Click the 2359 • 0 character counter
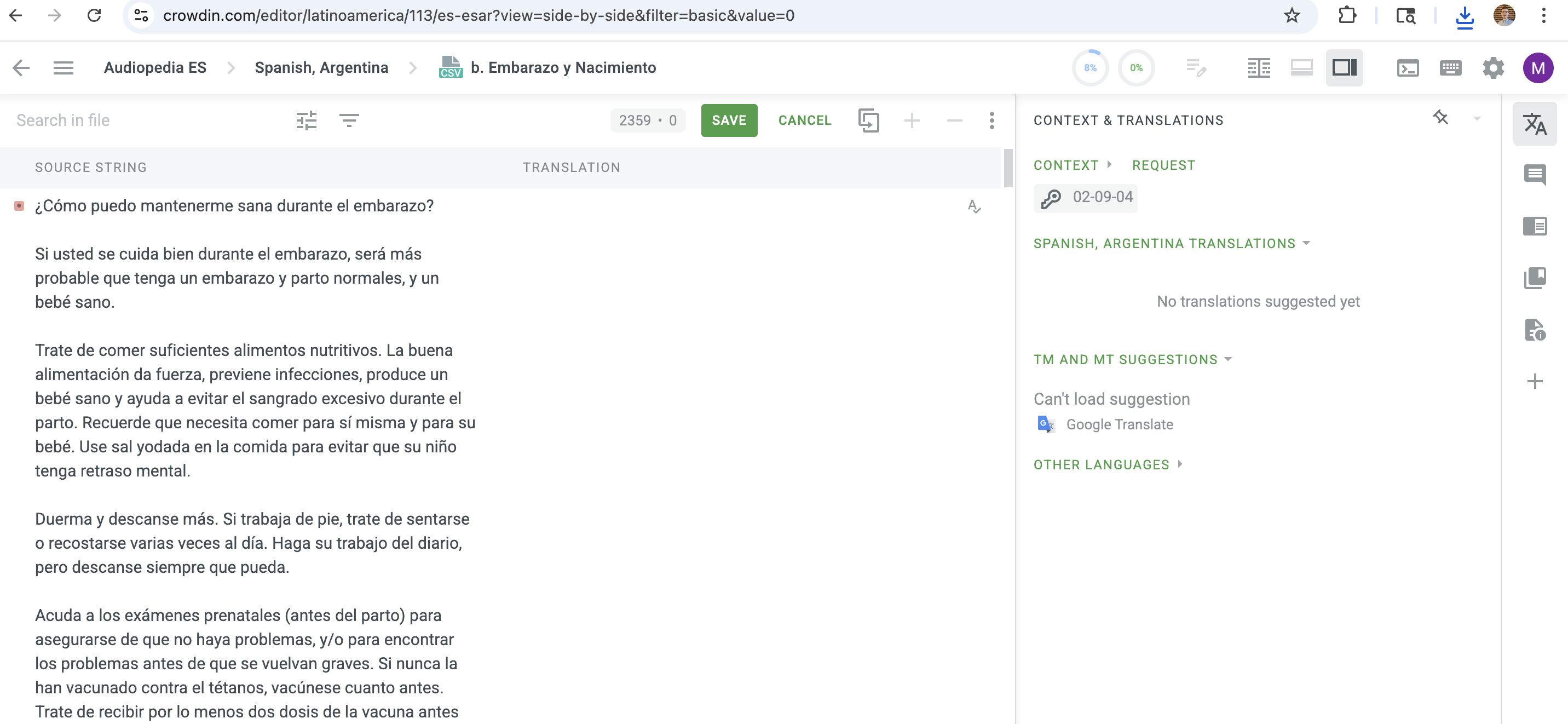Image resolution: width=1568 pixels, height=724 pixels. [647, 120]
